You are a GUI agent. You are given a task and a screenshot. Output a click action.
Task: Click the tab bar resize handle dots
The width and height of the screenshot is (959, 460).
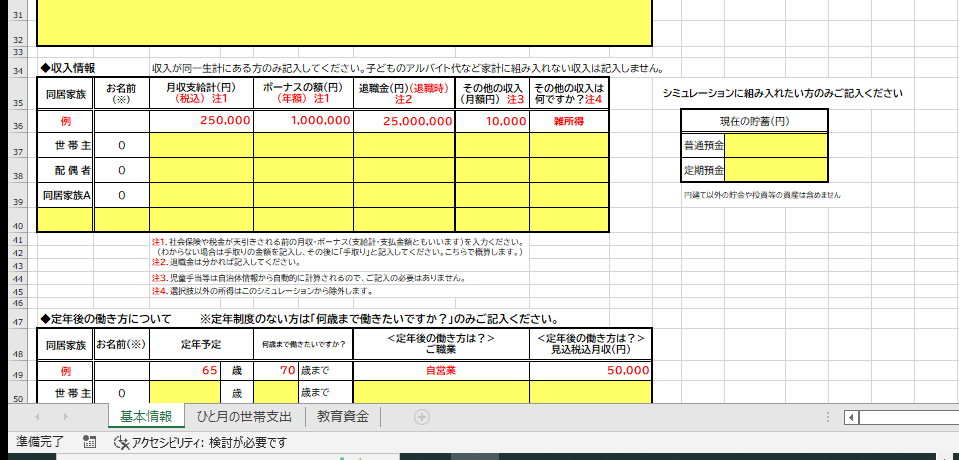(828, 417)
